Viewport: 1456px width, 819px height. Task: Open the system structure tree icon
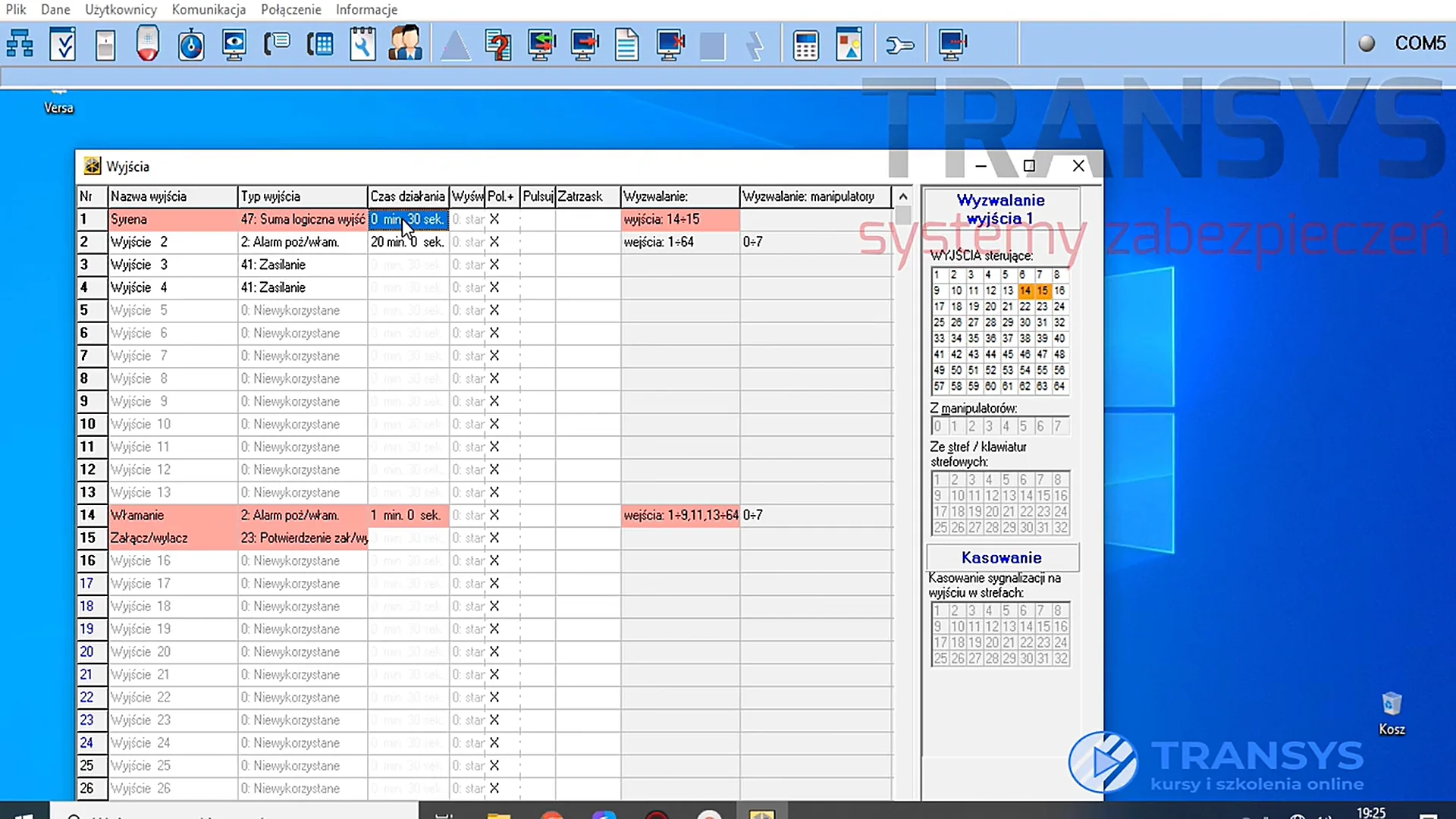(x=20, y=44)
